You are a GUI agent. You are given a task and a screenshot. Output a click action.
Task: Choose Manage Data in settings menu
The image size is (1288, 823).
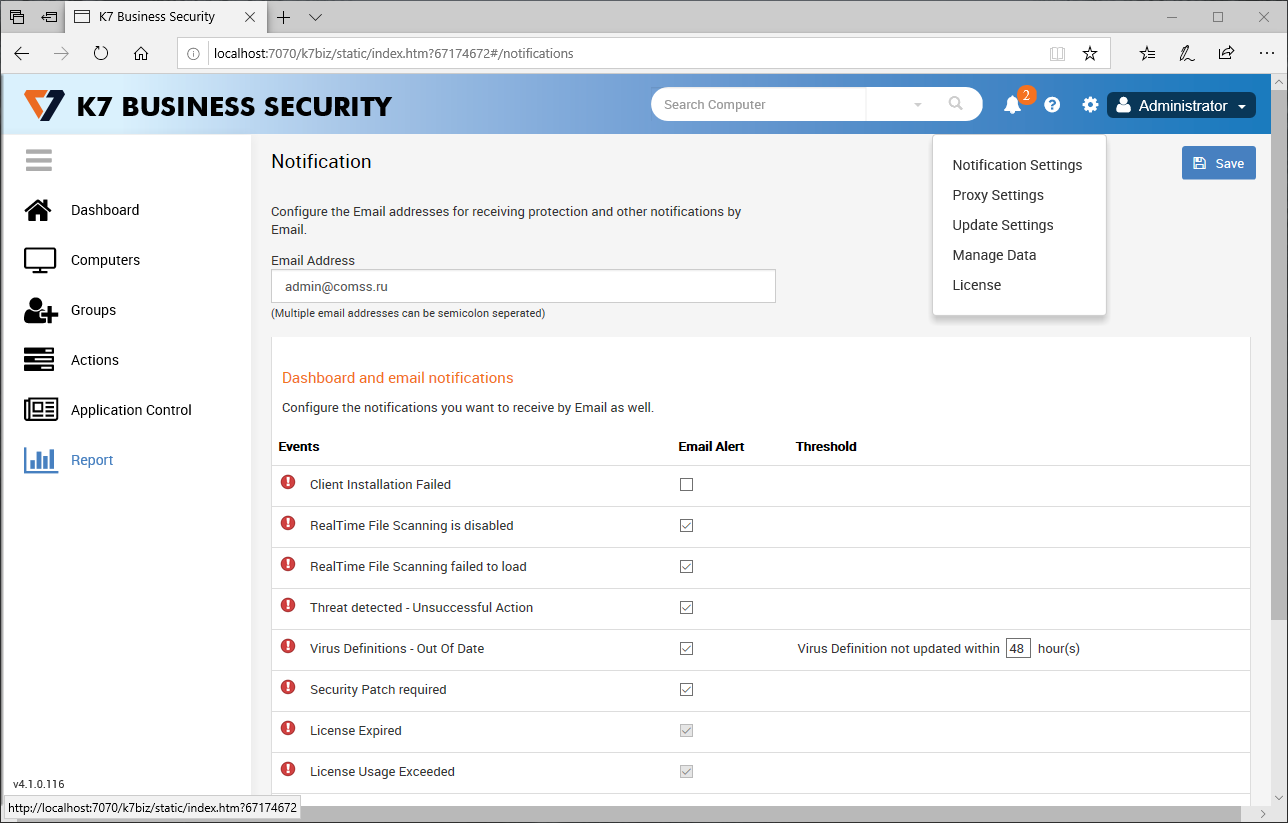click(994, 255)
